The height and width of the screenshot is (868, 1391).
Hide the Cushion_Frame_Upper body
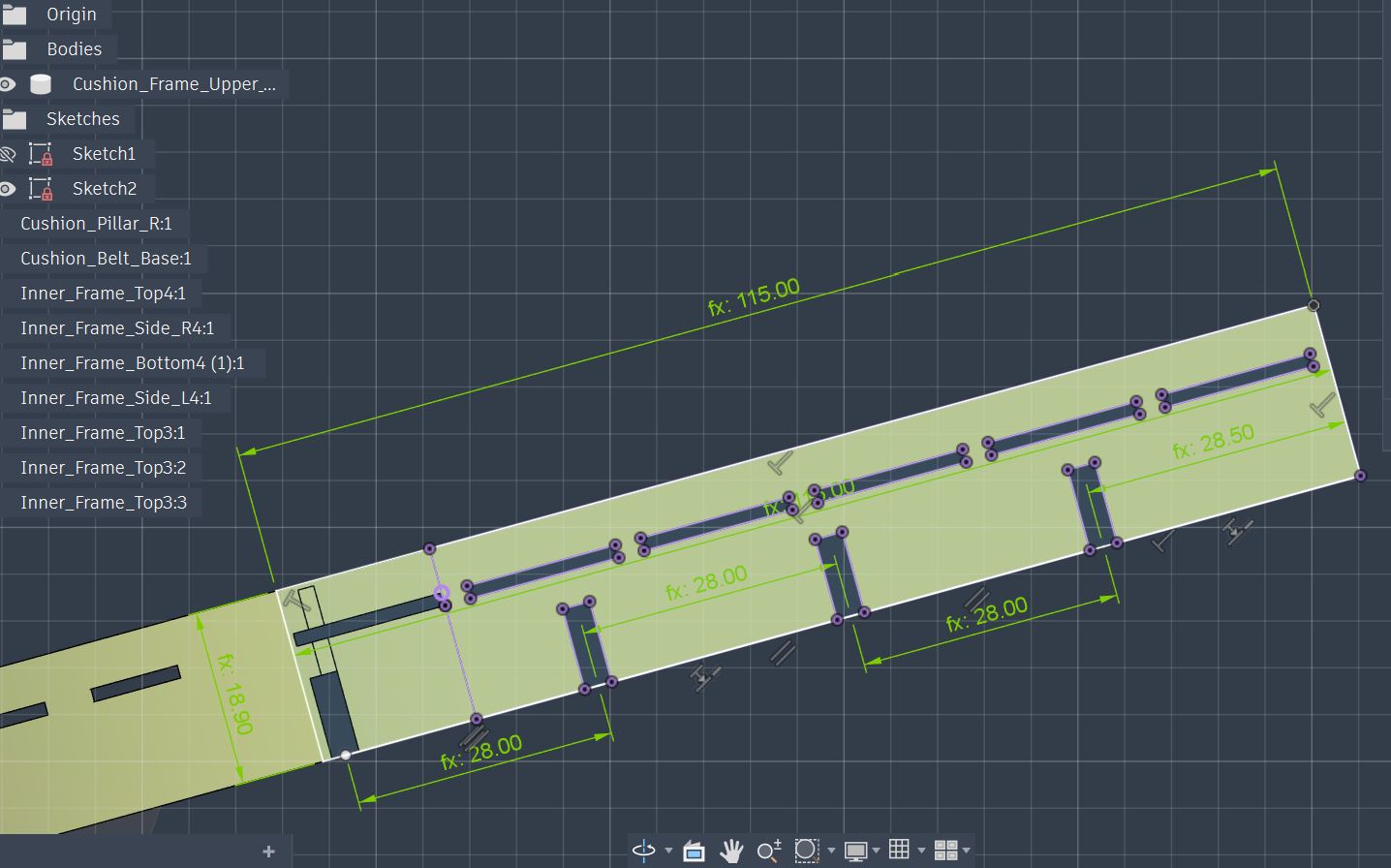[x=8, y=84]
